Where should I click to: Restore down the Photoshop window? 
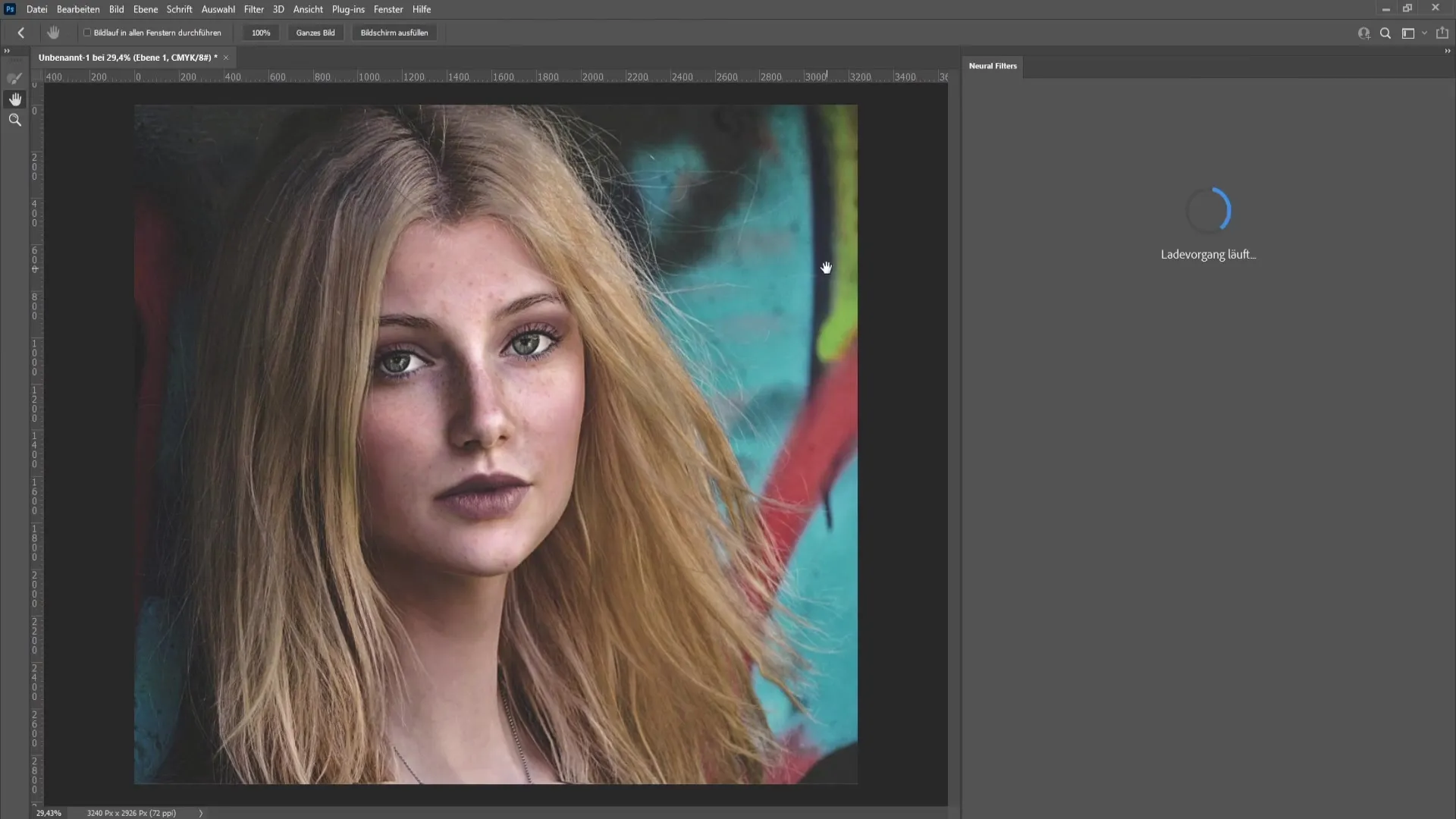pos(1408,8)
